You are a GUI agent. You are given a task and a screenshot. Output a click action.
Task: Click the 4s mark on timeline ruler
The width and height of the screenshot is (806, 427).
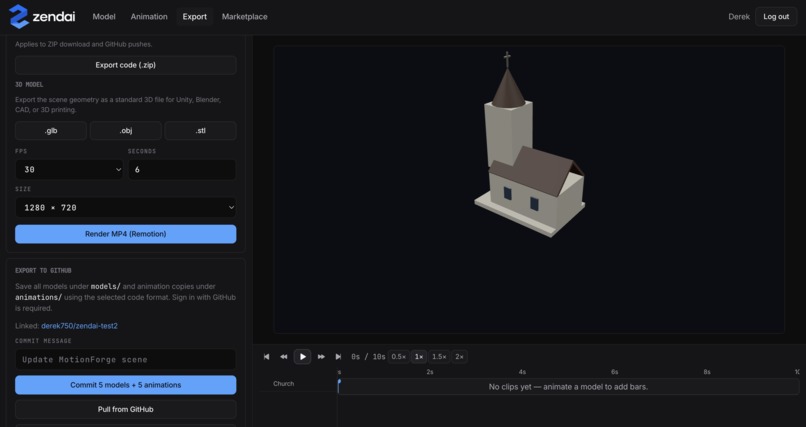point(522,372)
